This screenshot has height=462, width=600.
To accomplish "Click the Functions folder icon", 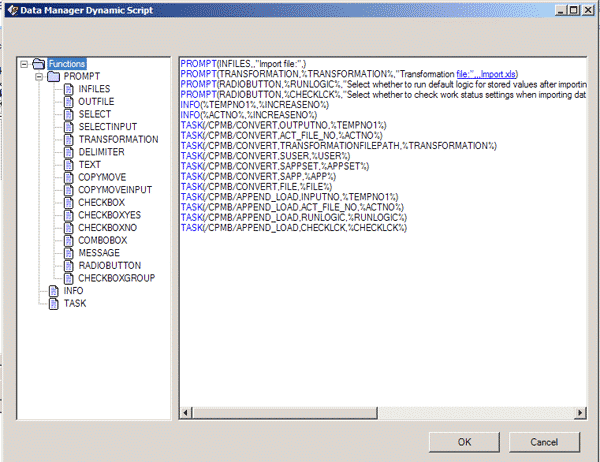I will 39,64.
